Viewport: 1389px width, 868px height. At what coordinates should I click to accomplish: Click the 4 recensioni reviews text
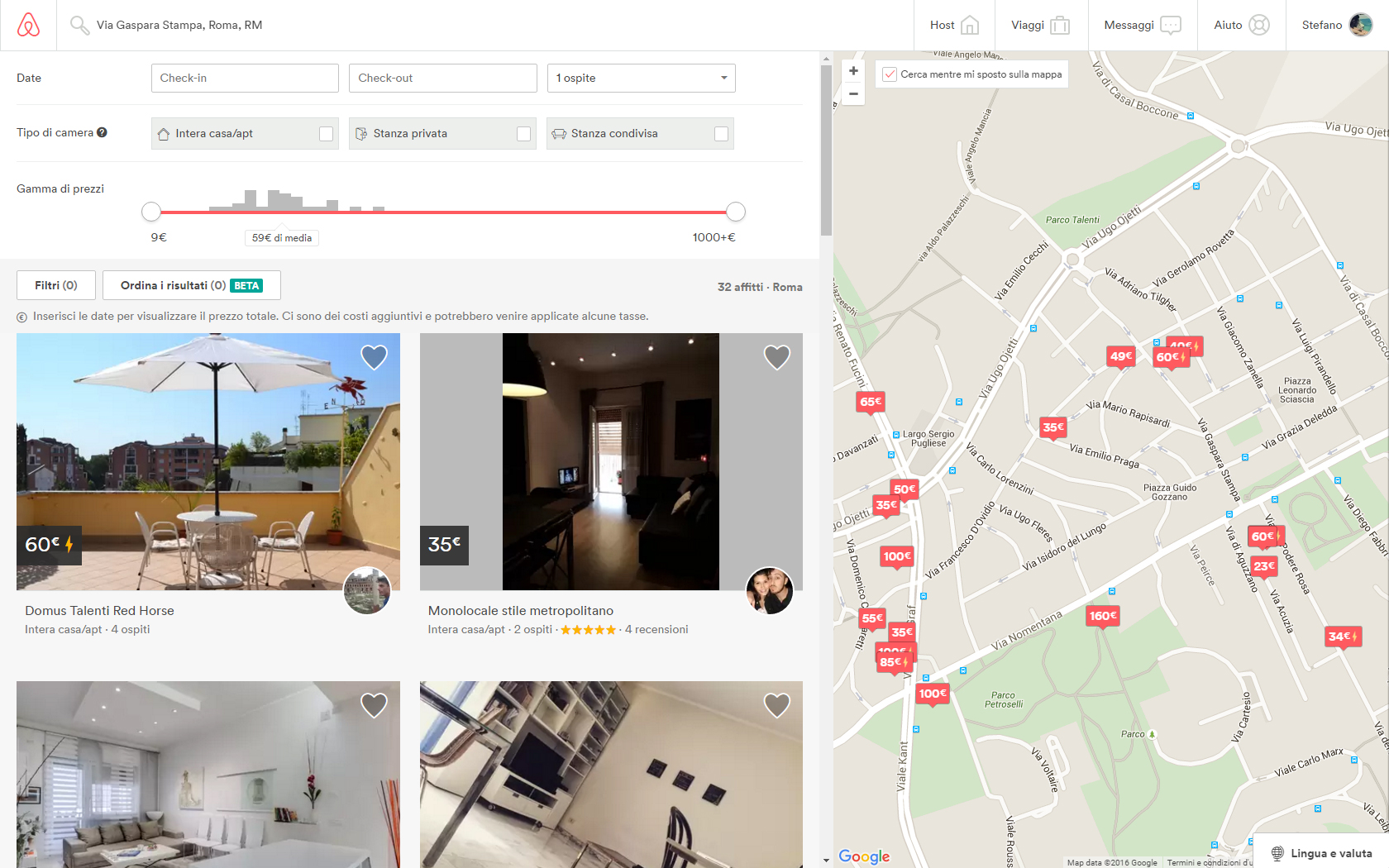656,630
